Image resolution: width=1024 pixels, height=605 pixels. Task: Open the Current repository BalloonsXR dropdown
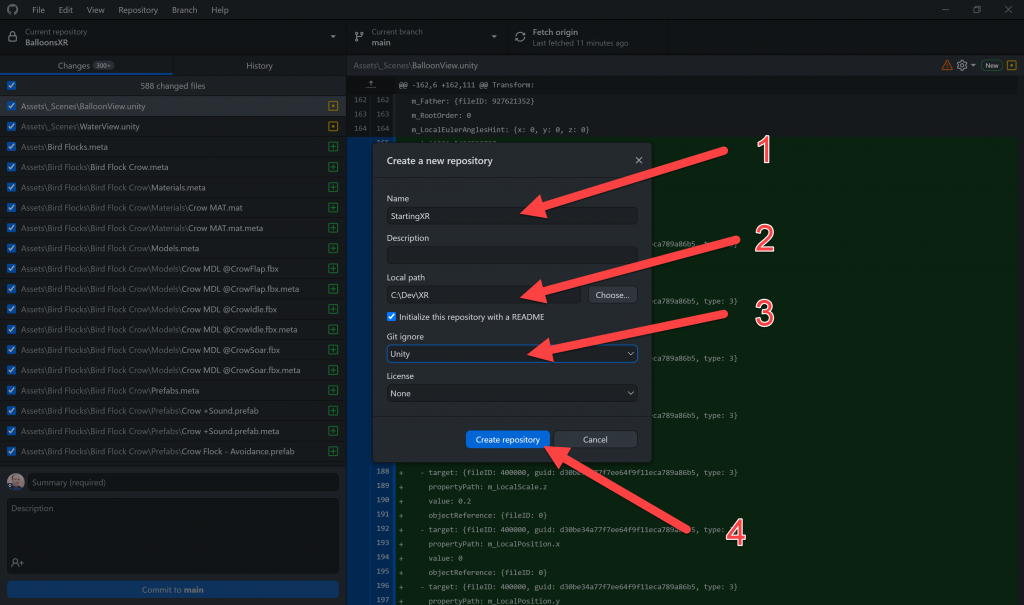[173, 37]
